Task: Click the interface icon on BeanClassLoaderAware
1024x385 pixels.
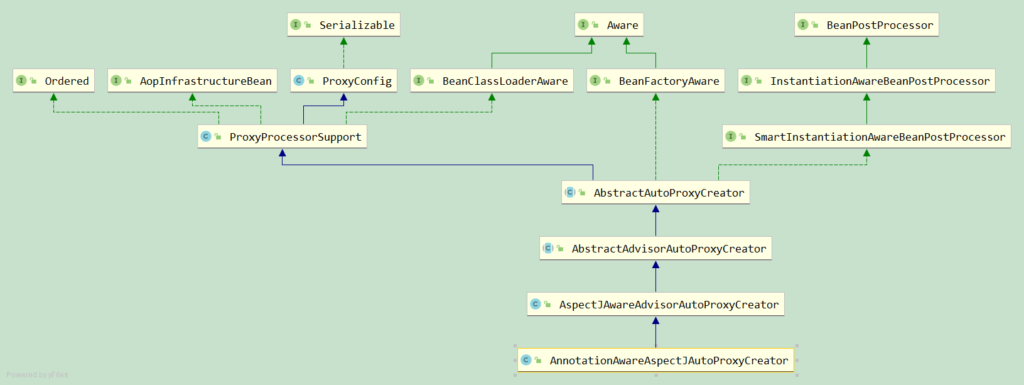Action: (x=419, y=82)
